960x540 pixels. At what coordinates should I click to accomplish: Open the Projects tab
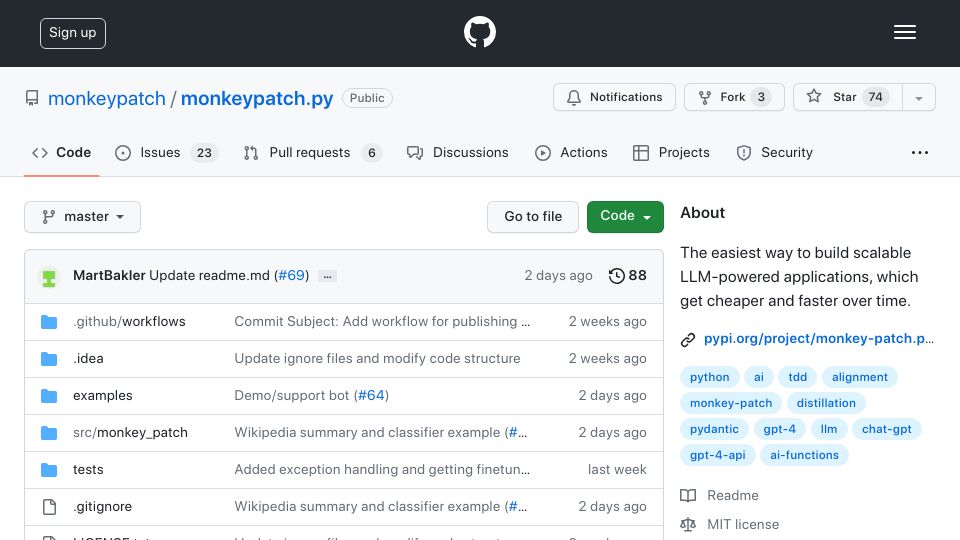click(671, 152)
